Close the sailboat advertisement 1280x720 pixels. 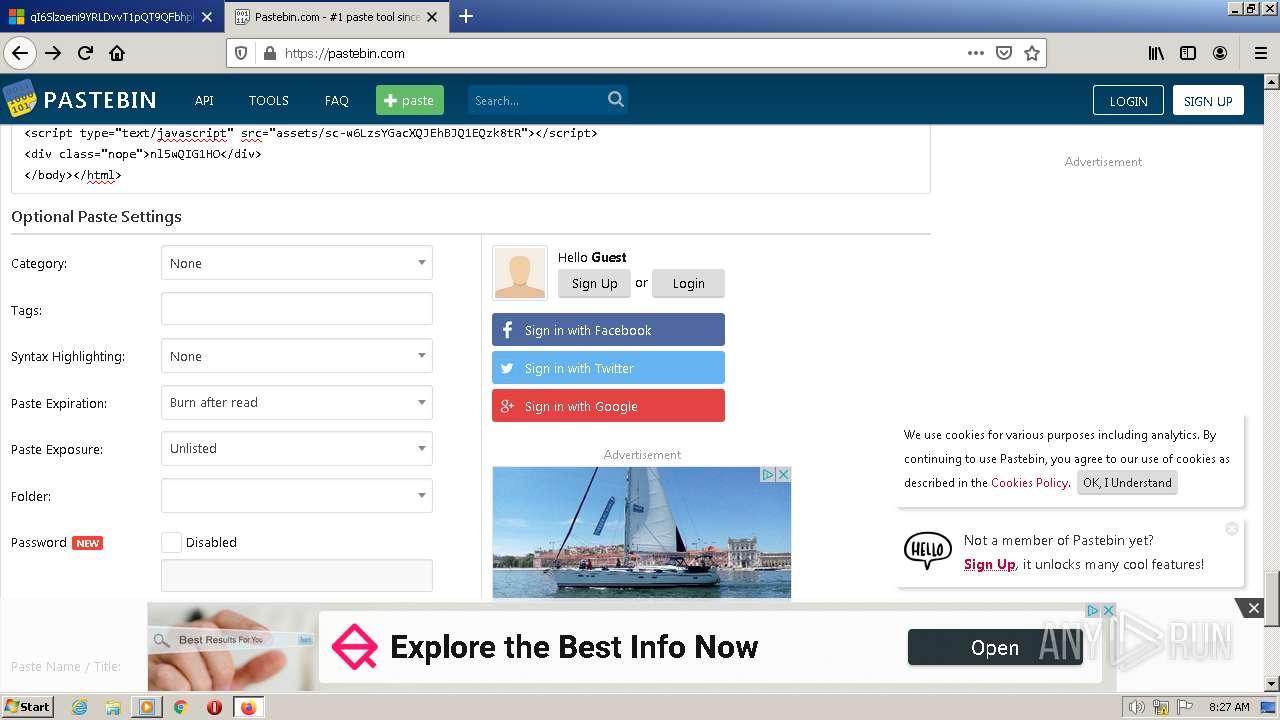(784, 474)
